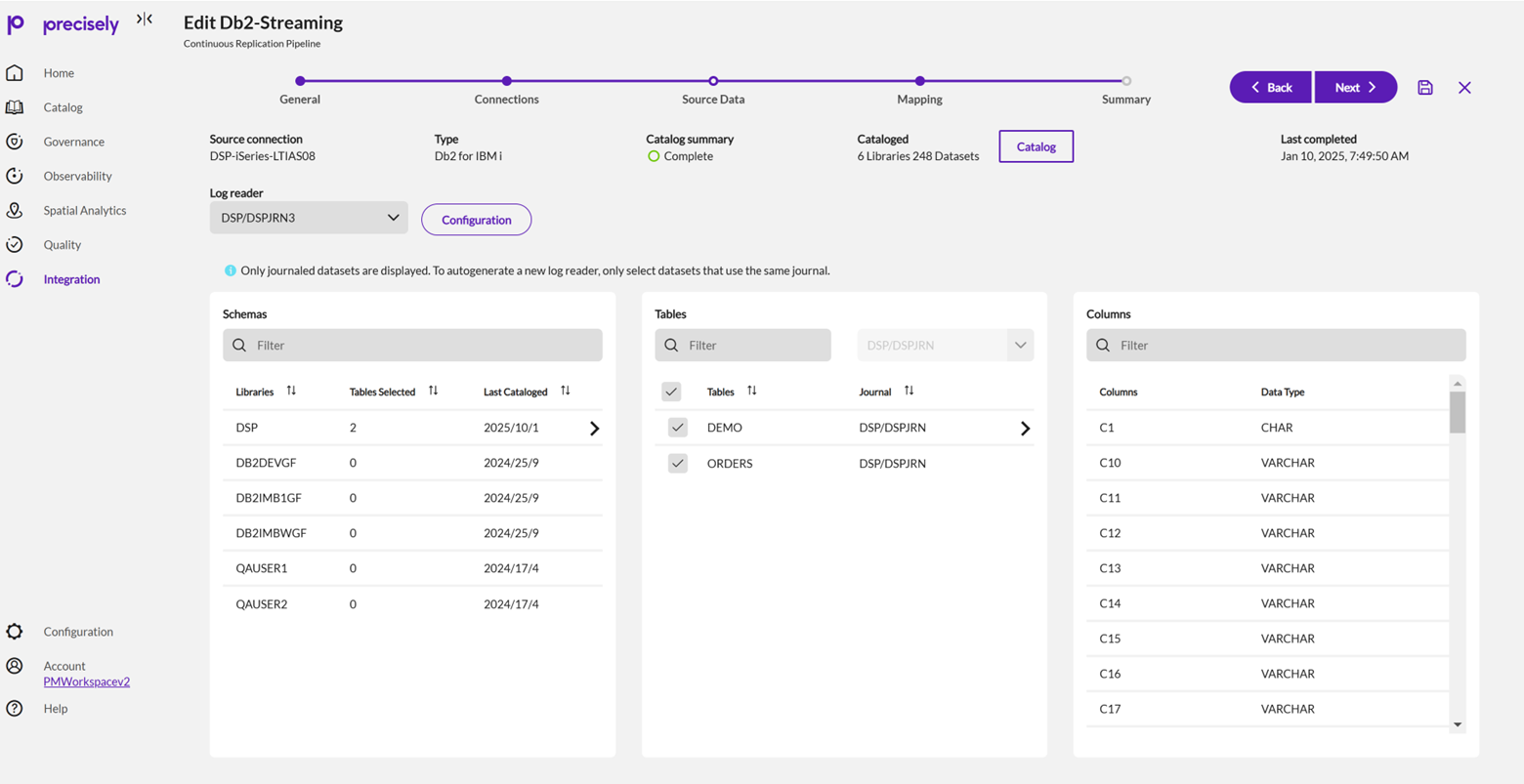The width and height of the screenshot is (1524, 784).
Task: Sort Tables column with arrows icon
Action: click(x=752, y=391)
